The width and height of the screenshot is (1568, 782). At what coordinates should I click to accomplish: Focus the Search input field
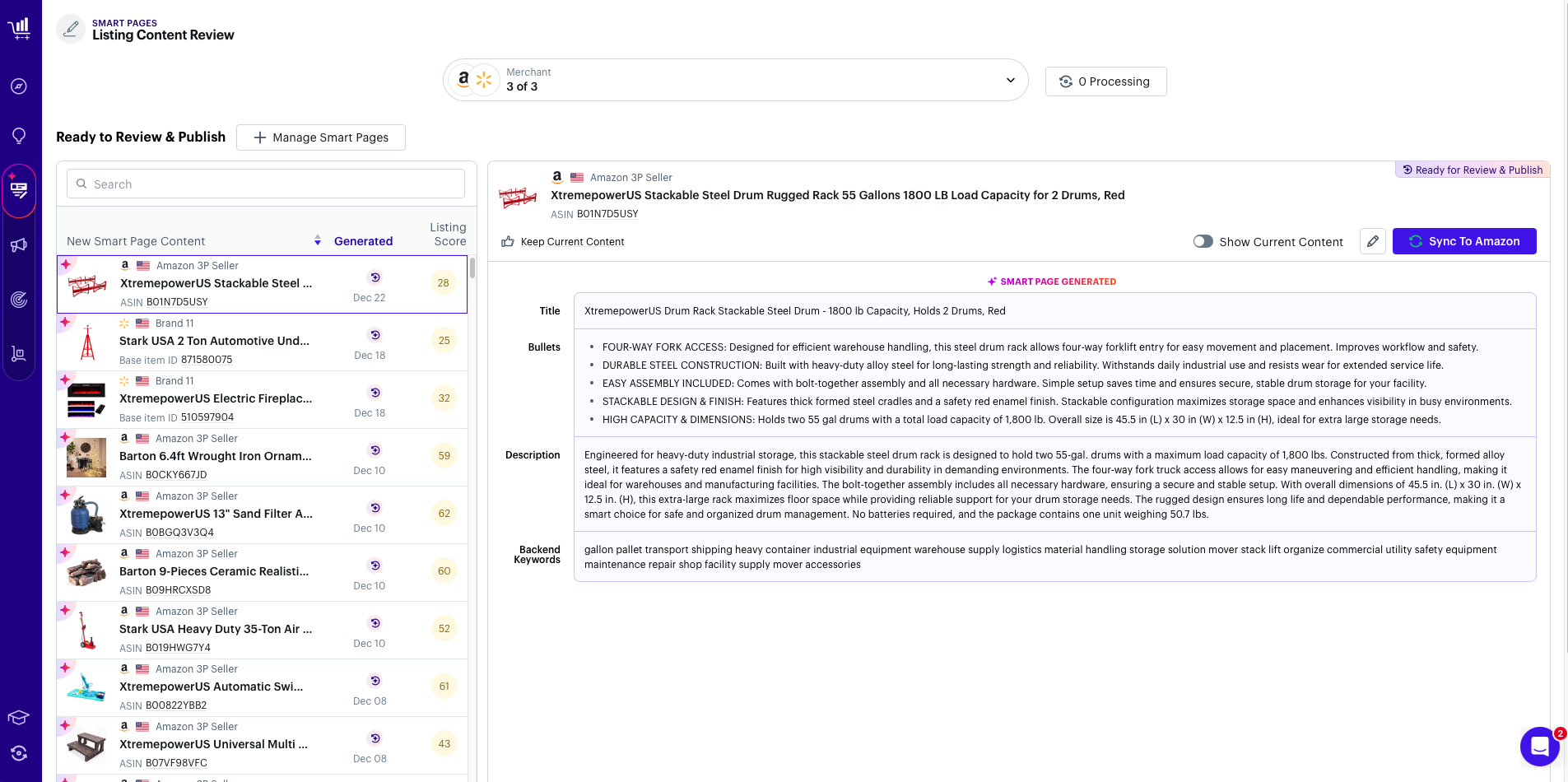(x=266, y=184)
